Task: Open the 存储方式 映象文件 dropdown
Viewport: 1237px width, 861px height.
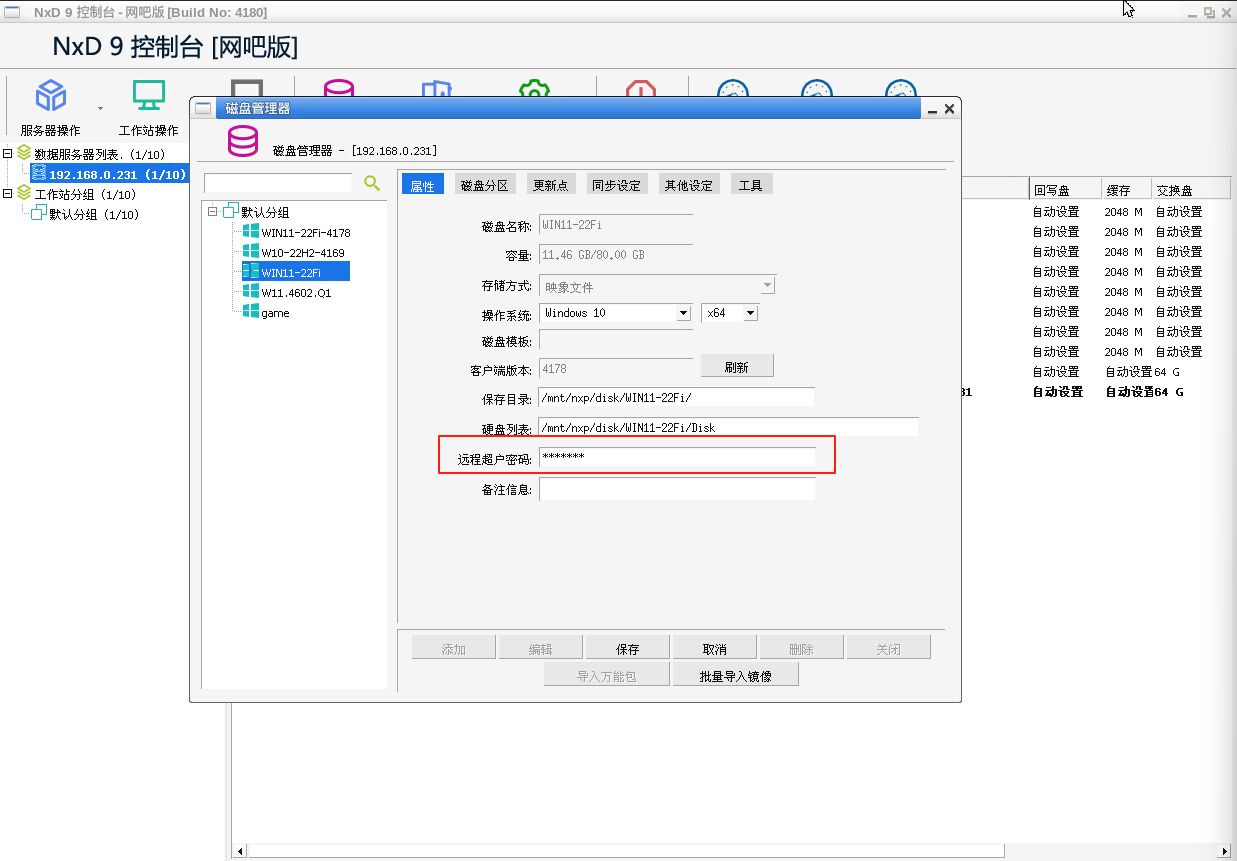Action: pos(767,285)
